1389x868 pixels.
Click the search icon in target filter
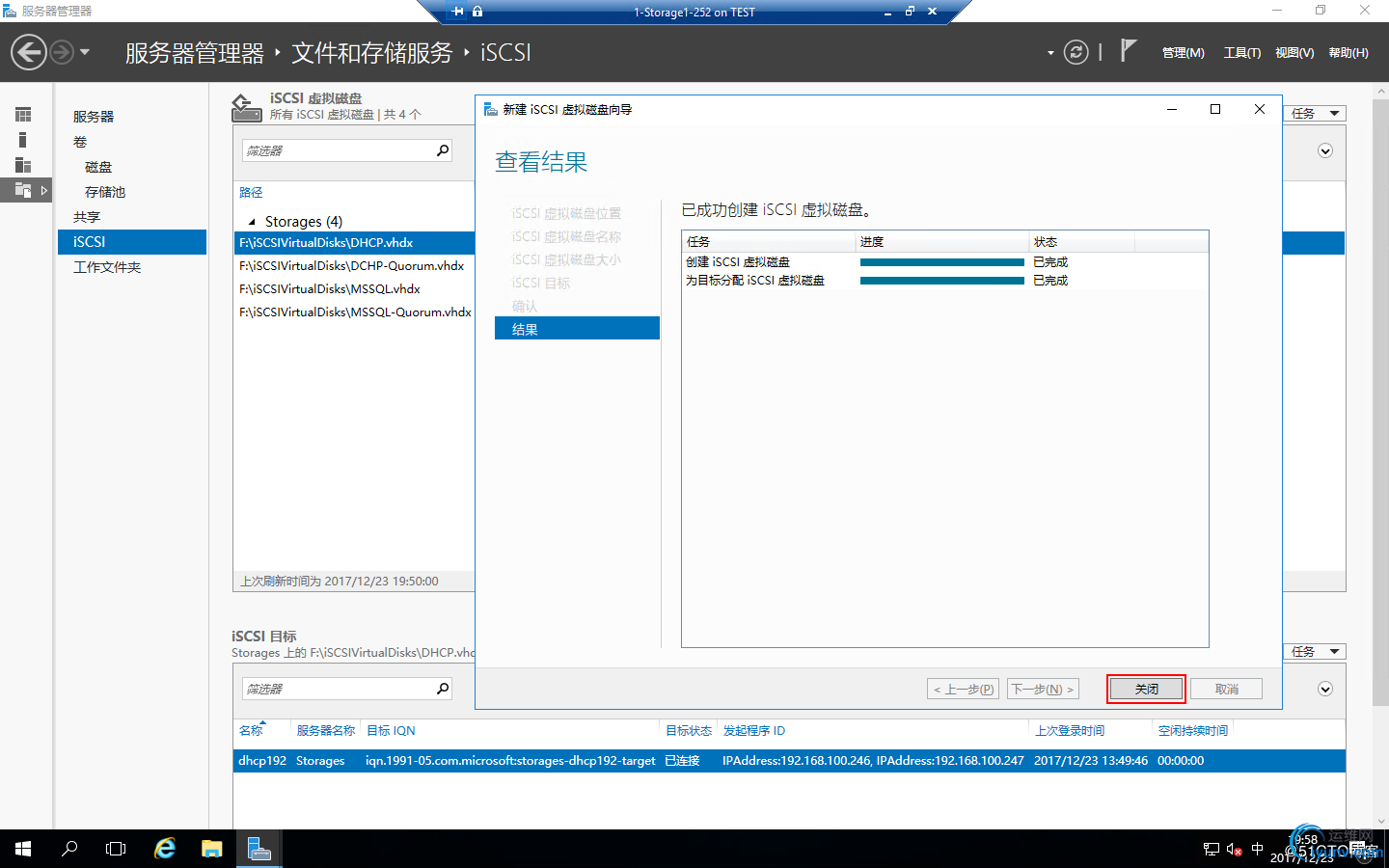443,689
